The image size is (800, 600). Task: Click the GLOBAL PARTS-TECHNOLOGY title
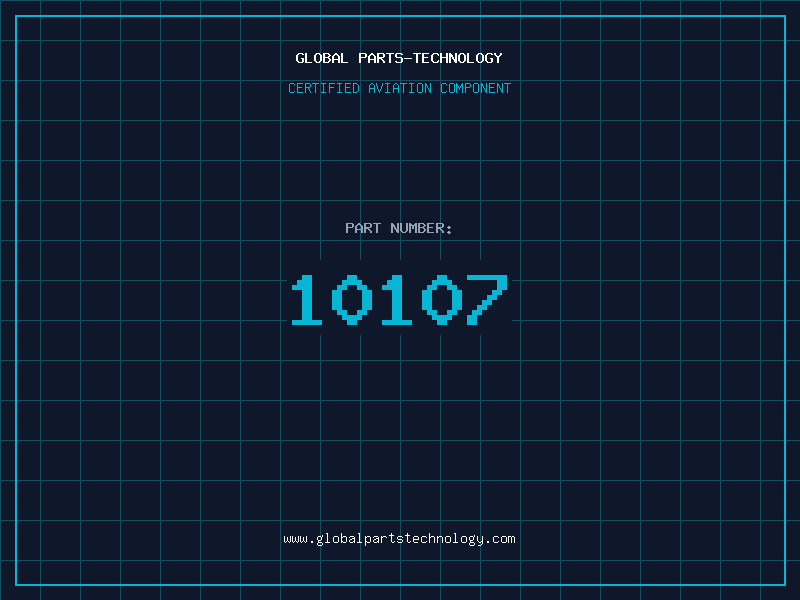[399, 58]
